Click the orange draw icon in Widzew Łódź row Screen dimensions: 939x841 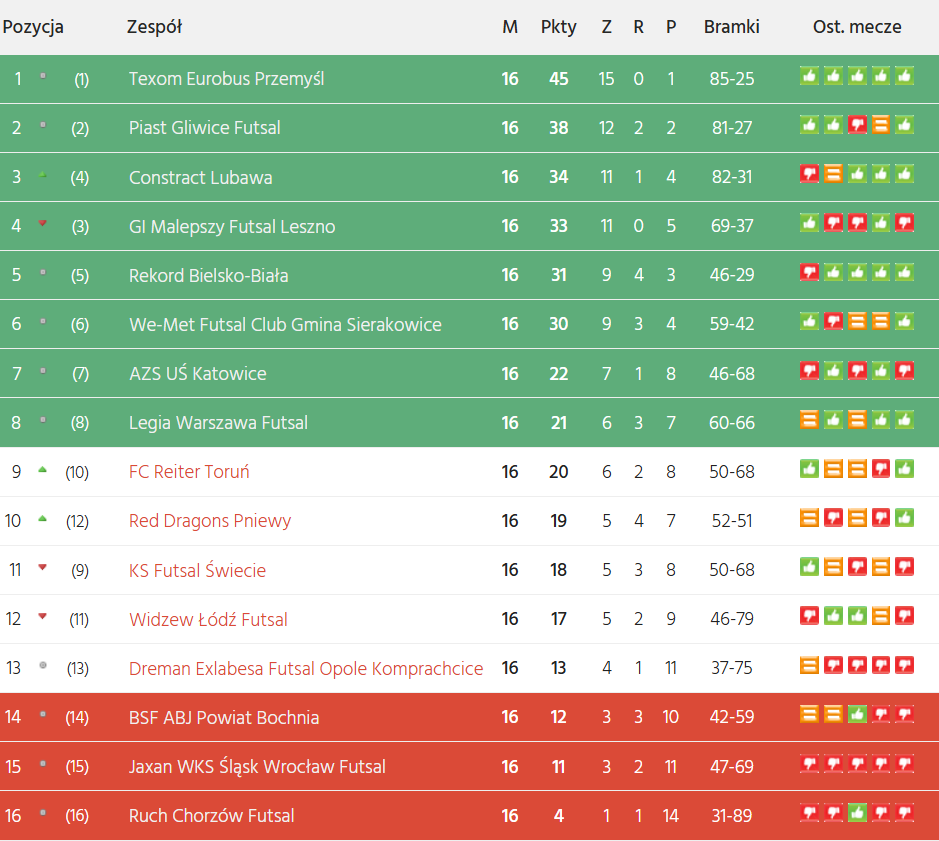[881, 616]
